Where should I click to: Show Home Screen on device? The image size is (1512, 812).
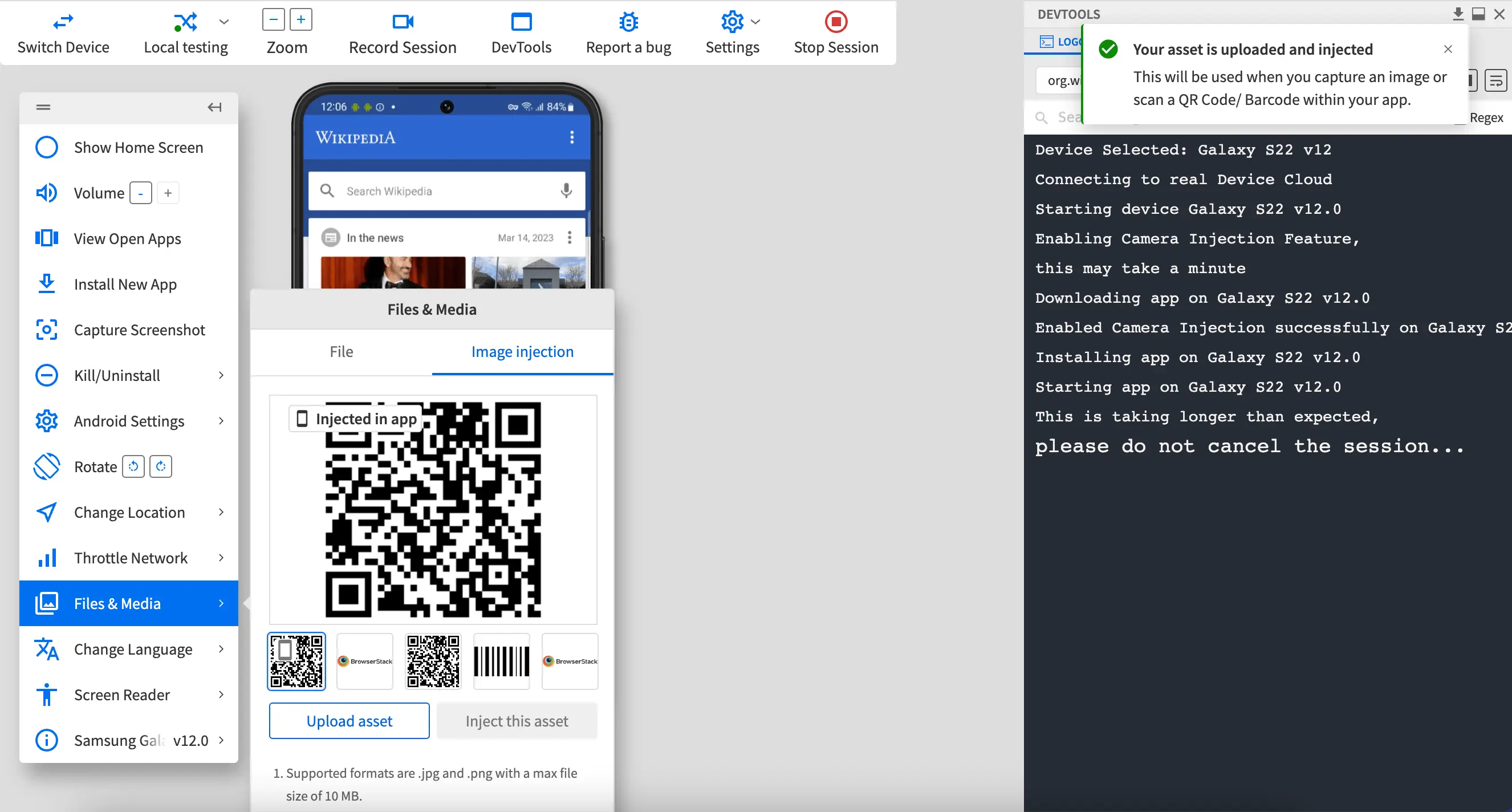pos(138,147)
